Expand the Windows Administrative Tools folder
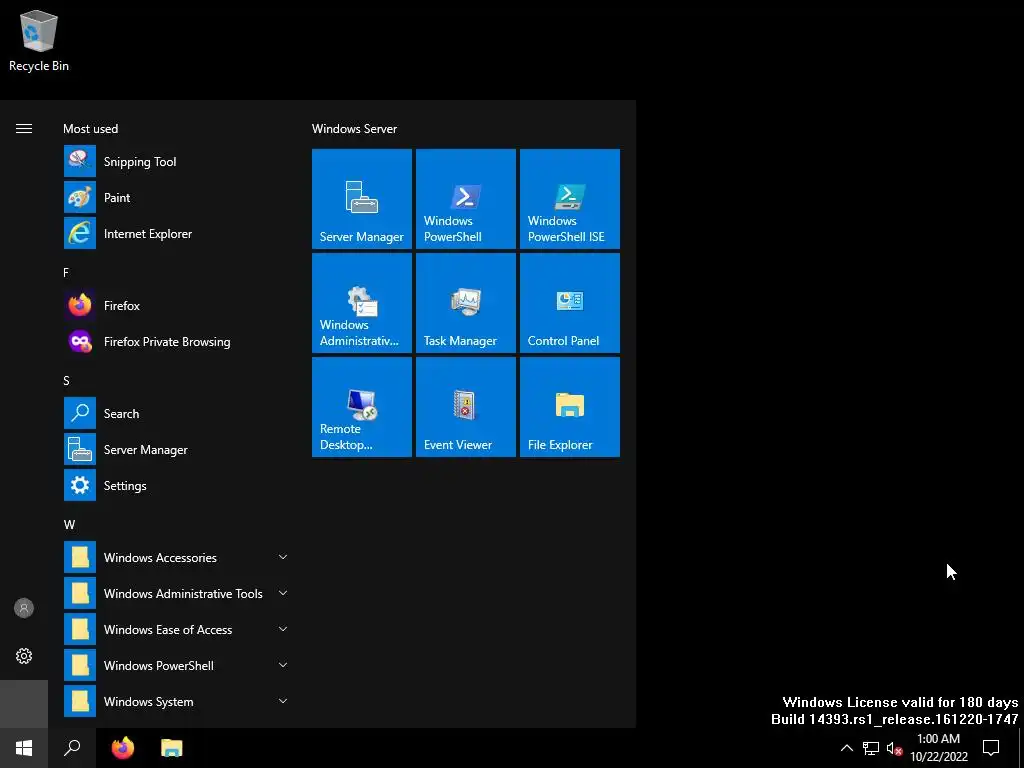The height and width of the screenshot is (768, 1024). pyautogui.click(x=176, y=593)
